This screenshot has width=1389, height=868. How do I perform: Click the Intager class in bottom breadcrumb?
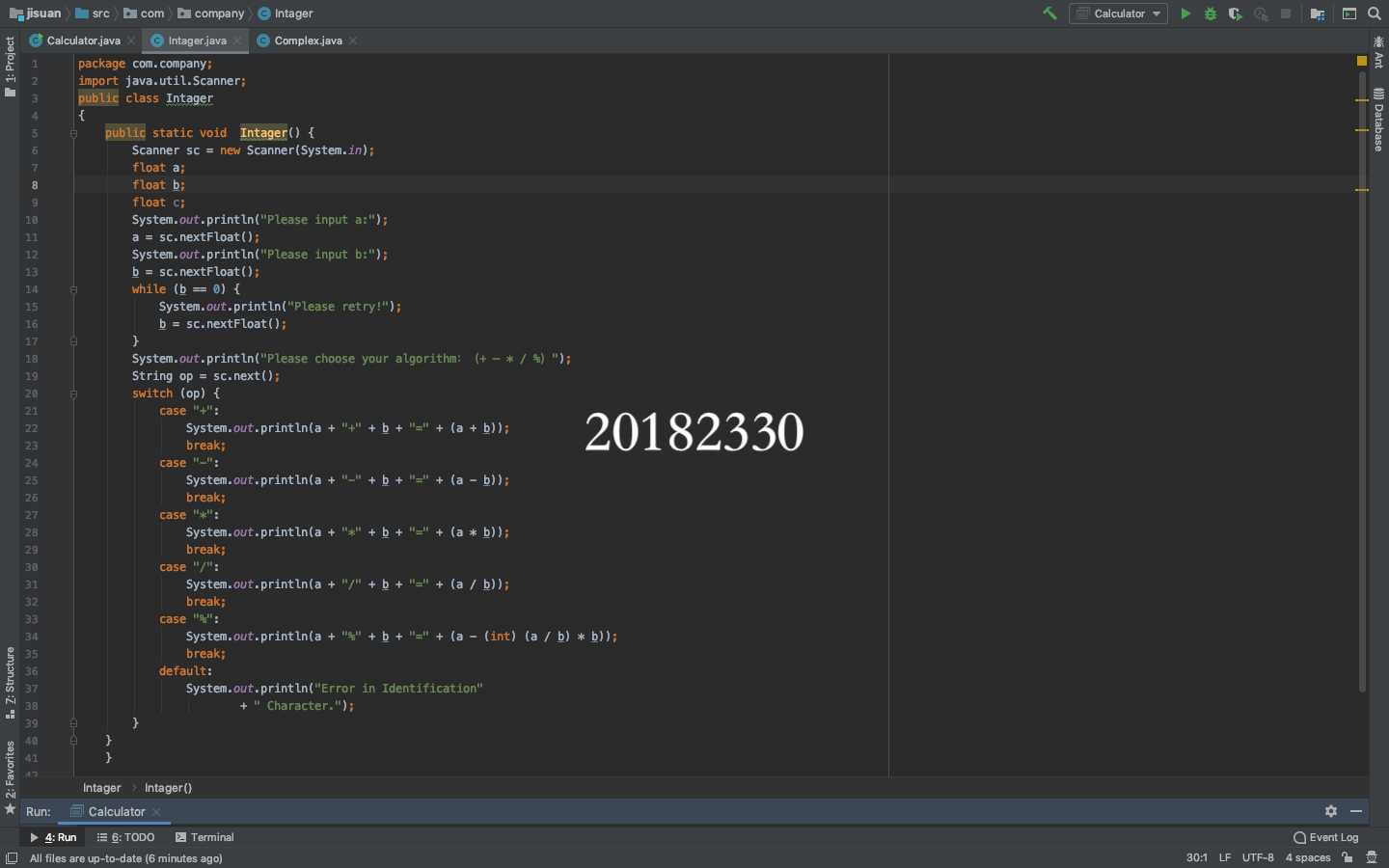tap(102, 788)
